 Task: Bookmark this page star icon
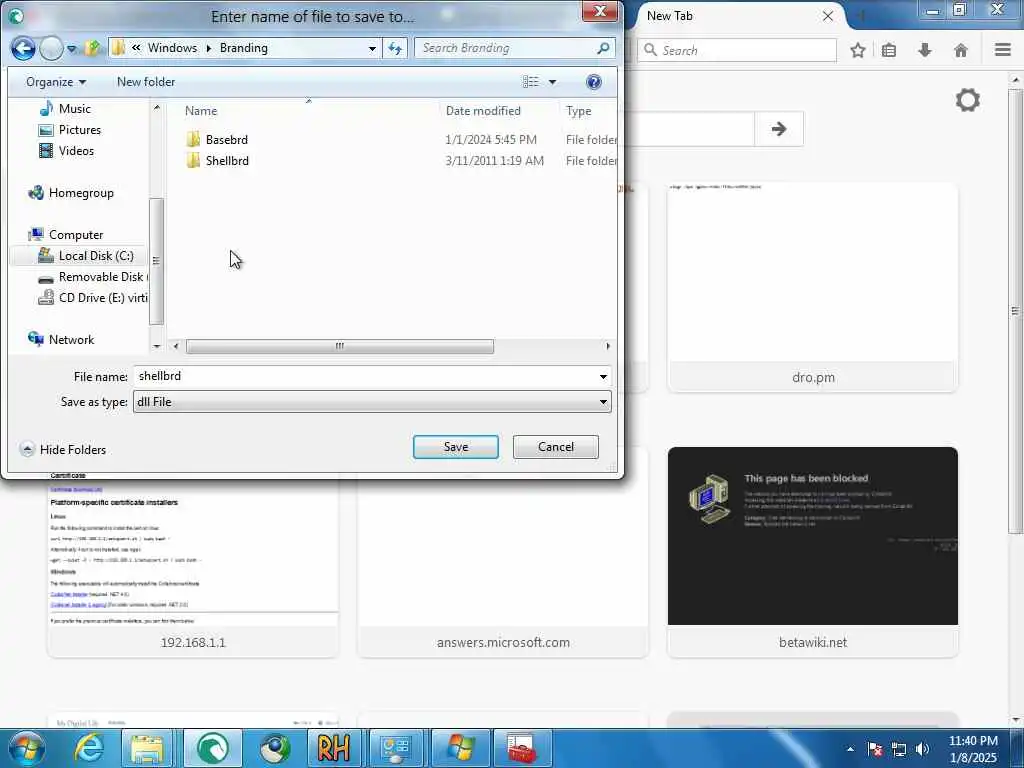(x=857, y=50)
